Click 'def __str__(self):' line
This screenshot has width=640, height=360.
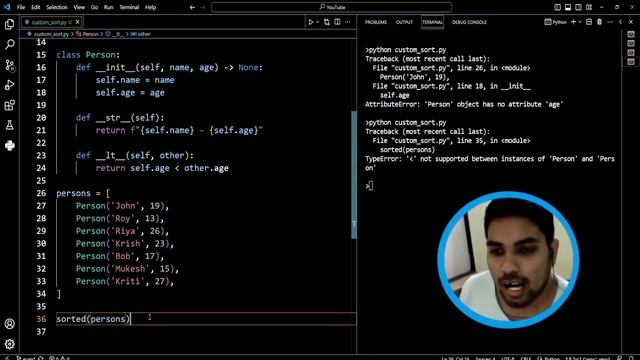pyautogui.click(x=120, y=118)
